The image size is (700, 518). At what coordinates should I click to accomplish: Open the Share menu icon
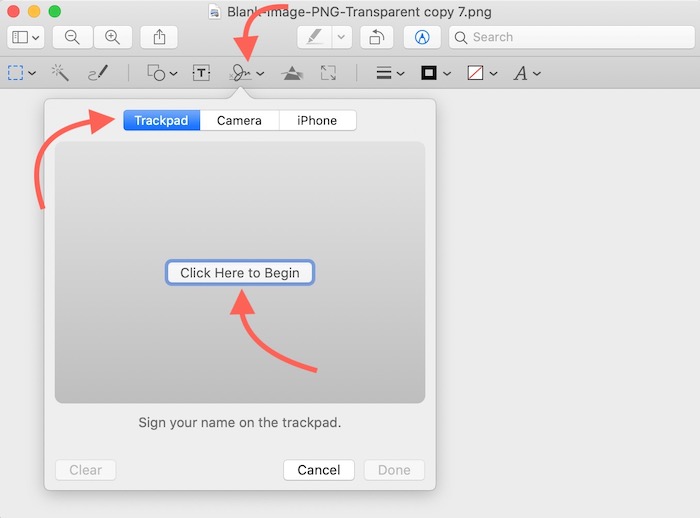[159, 37]
